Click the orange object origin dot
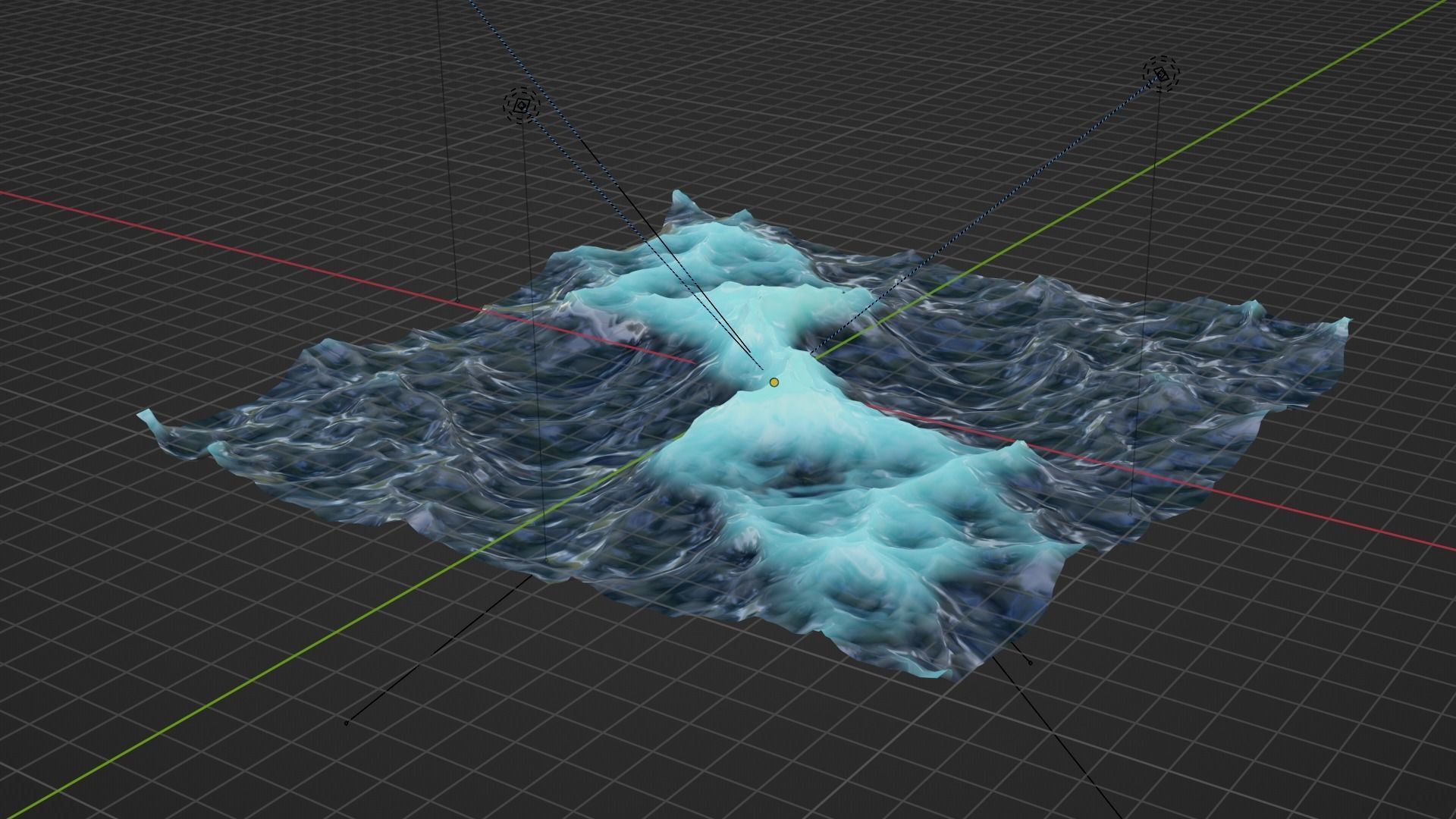The width and height of the screenshot is (1456, 819). click(773, 383)
